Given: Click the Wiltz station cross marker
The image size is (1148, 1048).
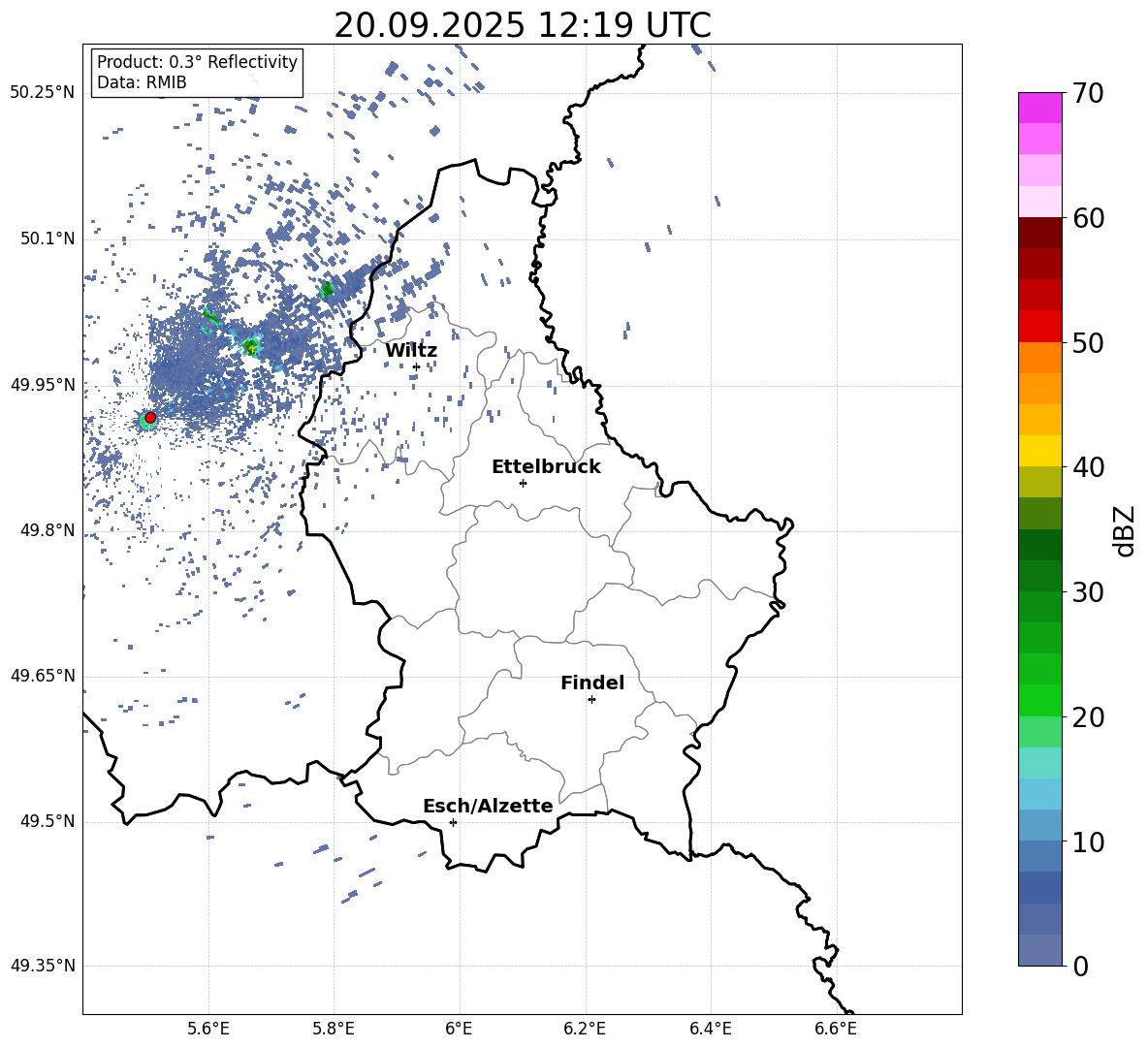Looking at the screenshot, I should click(x=417, y=366).
